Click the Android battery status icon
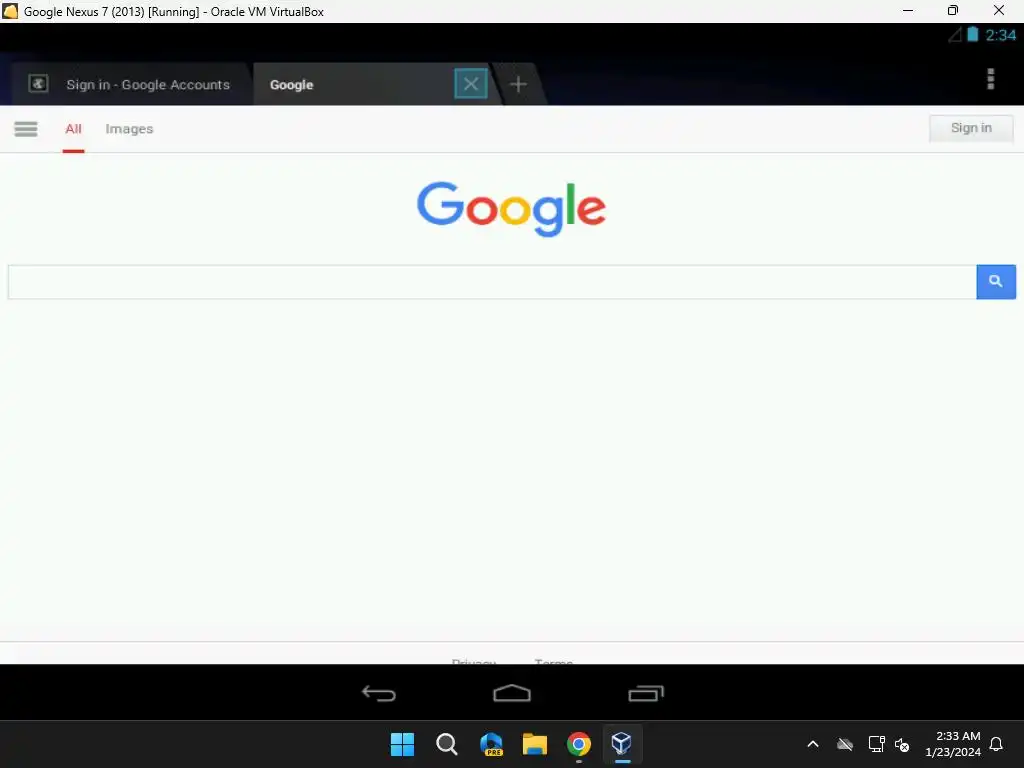The image size is (1024, 768). [972, 35]
